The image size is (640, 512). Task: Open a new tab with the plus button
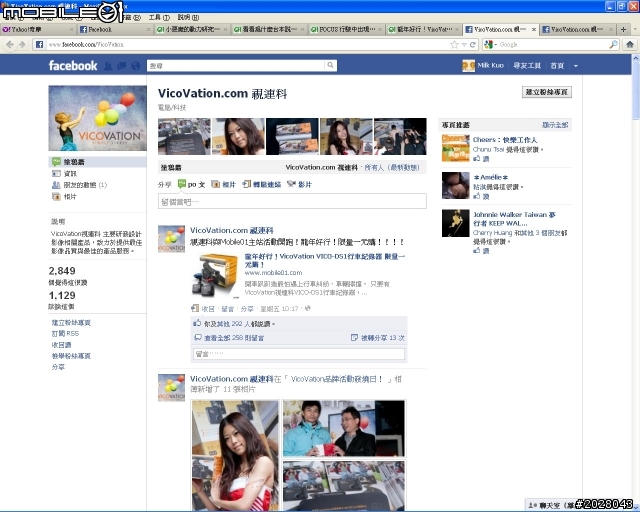(x=623, y=29)
